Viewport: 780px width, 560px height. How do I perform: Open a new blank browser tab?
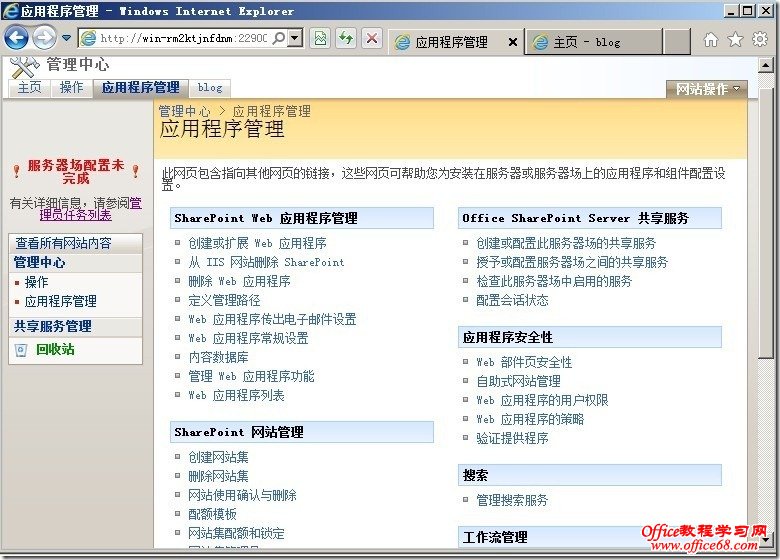click(677, 41)
